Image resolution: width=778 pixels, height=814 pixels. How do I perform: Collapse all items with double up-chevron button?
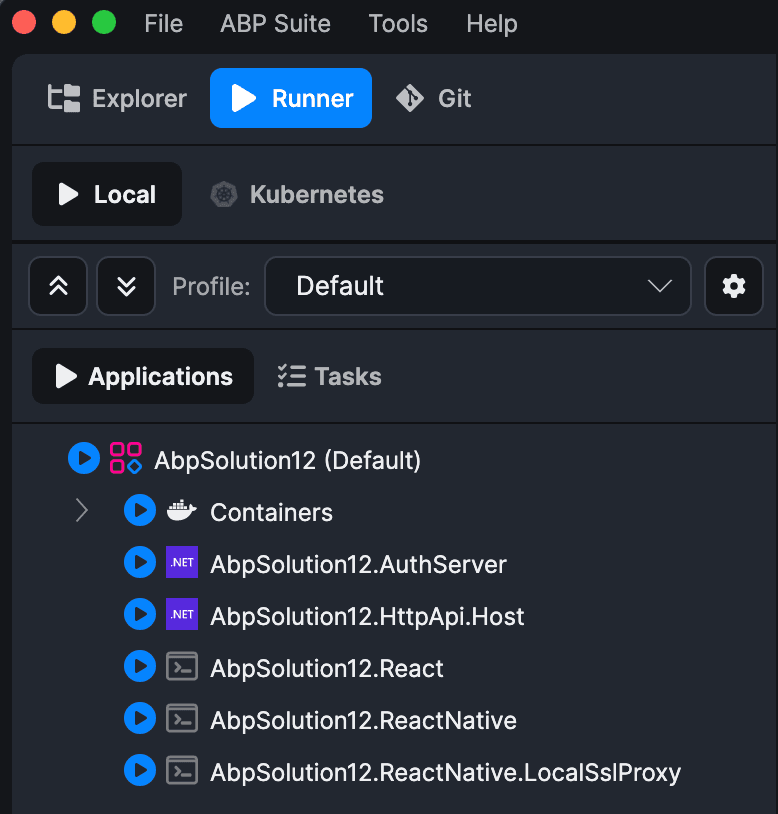click(58, 286)
